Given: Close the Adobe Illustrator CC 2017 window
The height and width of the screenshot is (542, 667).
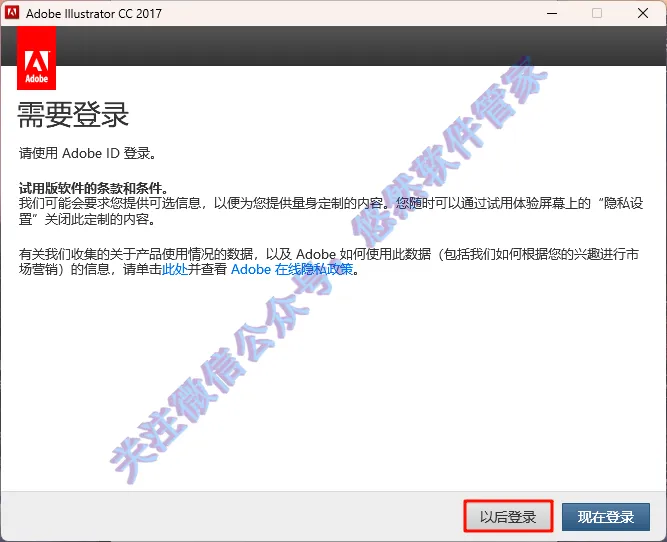Looking at the screenshot, I should [643, 13].
